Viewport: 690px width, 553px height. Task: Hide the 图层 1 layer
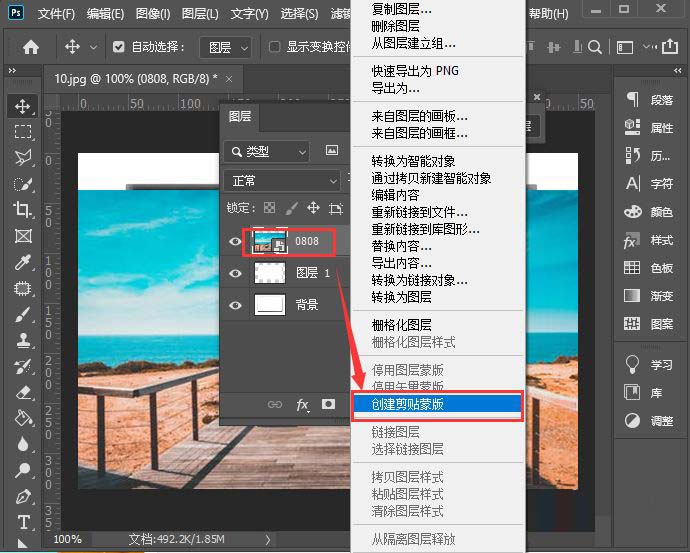click(235, 273)
